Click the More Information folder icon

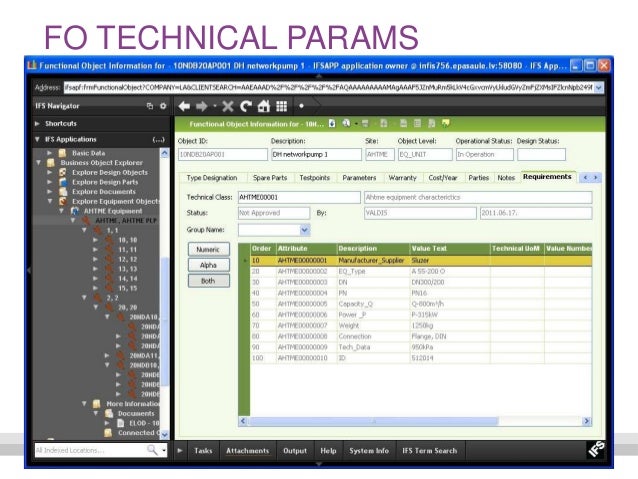(x=96, y=404)
